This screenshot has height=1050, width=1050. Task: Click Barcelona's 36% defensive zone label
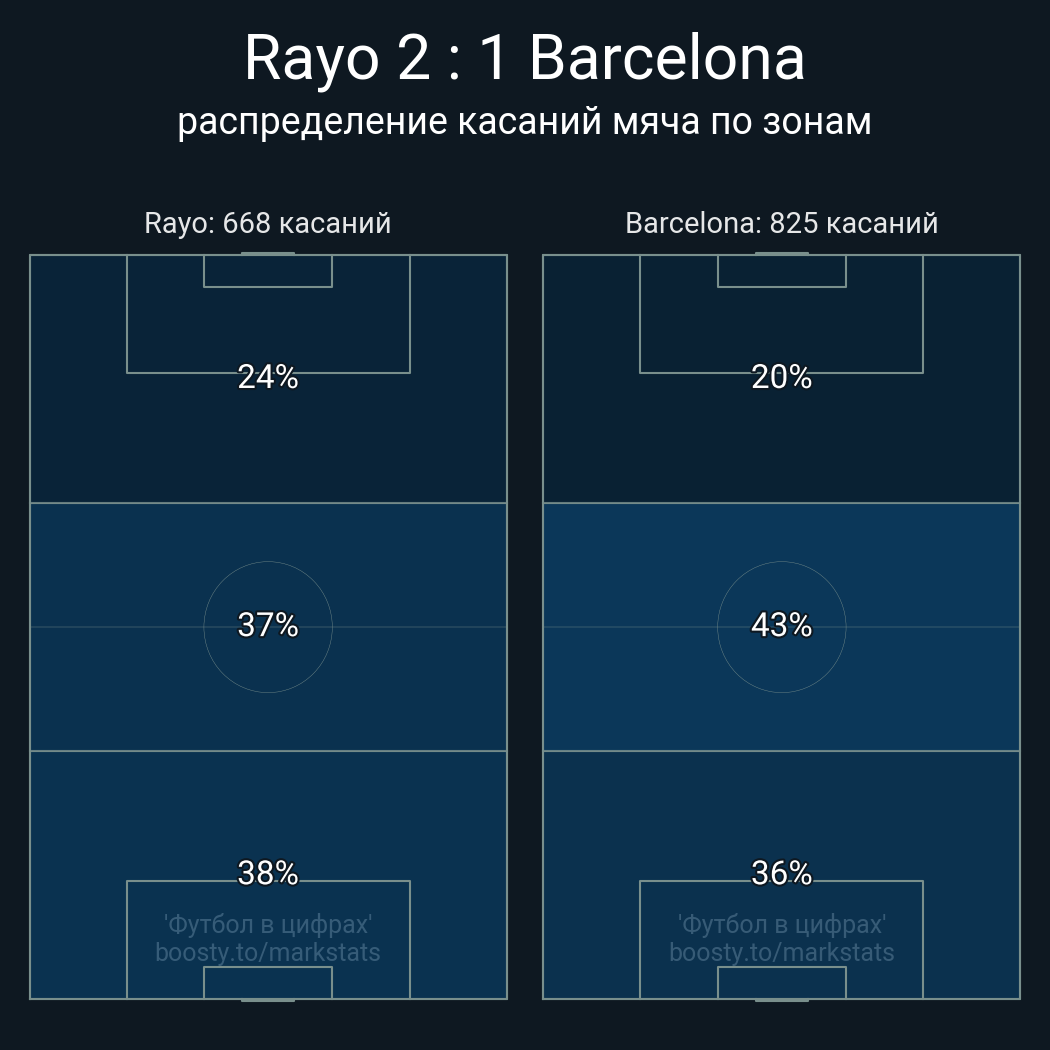point(781,873)
